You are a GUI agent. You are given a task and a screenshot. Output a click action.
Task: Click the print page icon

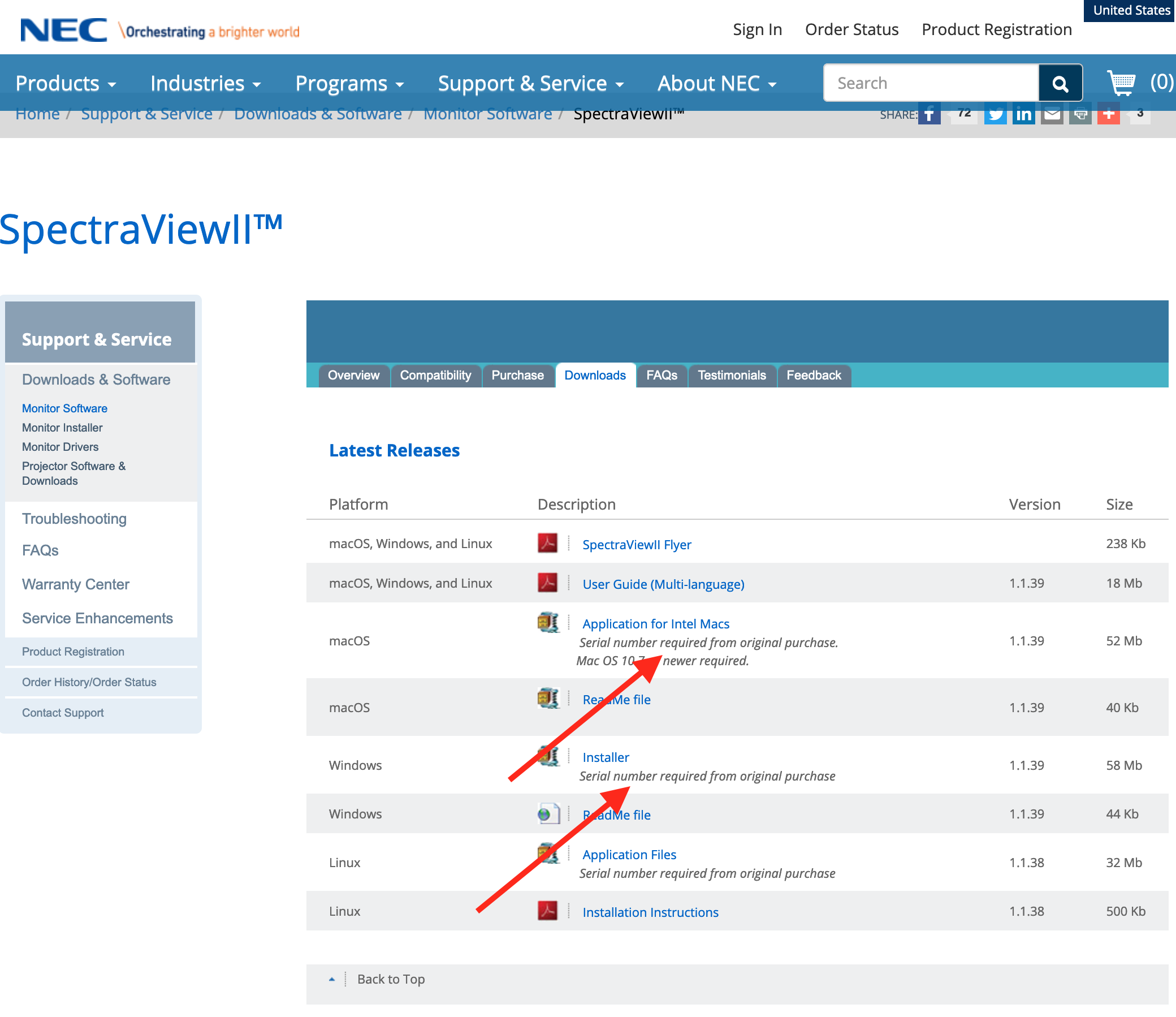tap(1079, 115)
